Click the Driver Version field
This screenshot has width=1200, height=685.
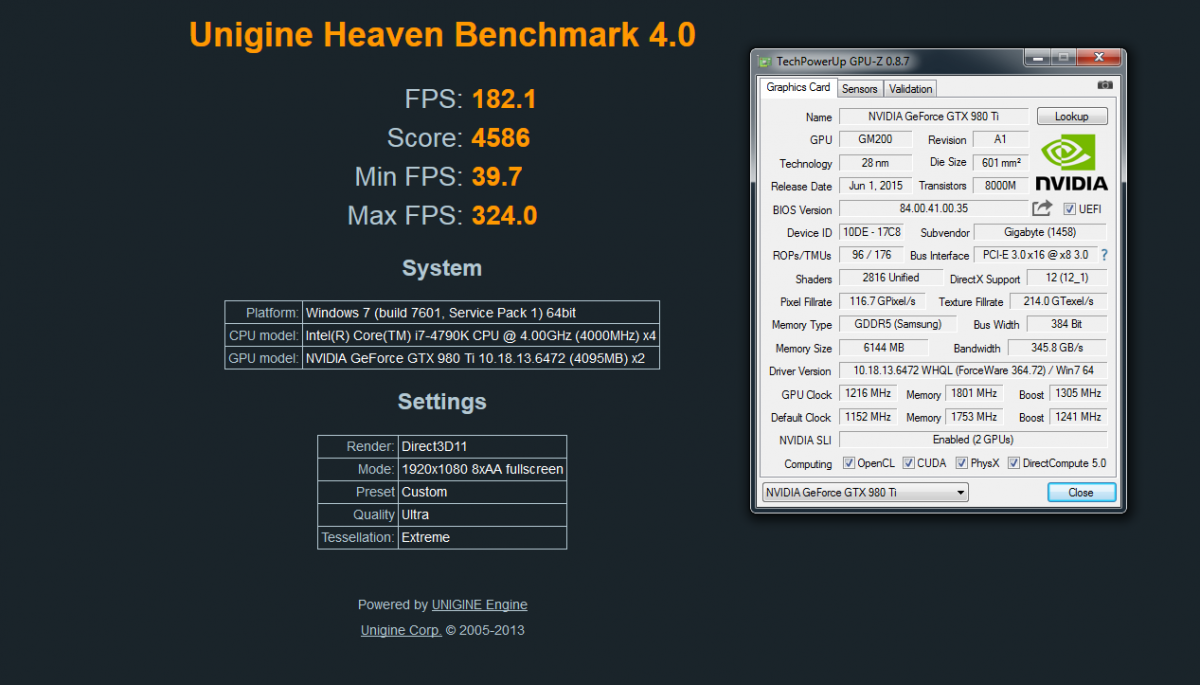[973, 371]
